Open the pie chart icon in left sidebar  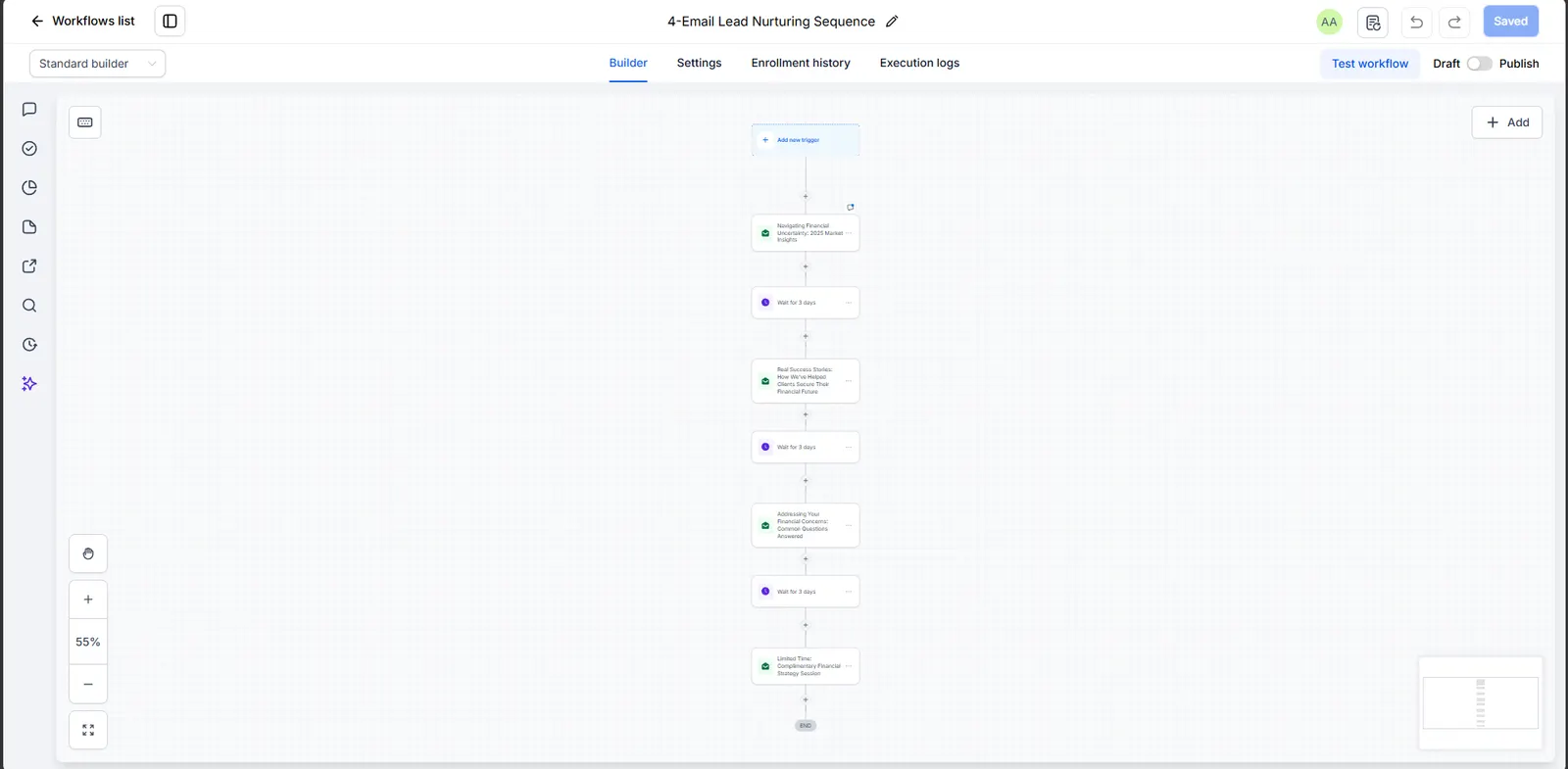tap(29, 188)
